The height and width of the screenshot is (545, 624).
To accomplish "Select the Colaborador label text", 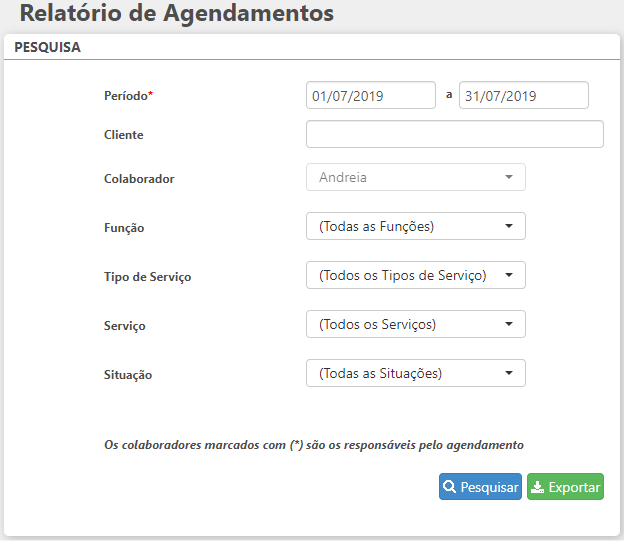I will tap(139, 178).
